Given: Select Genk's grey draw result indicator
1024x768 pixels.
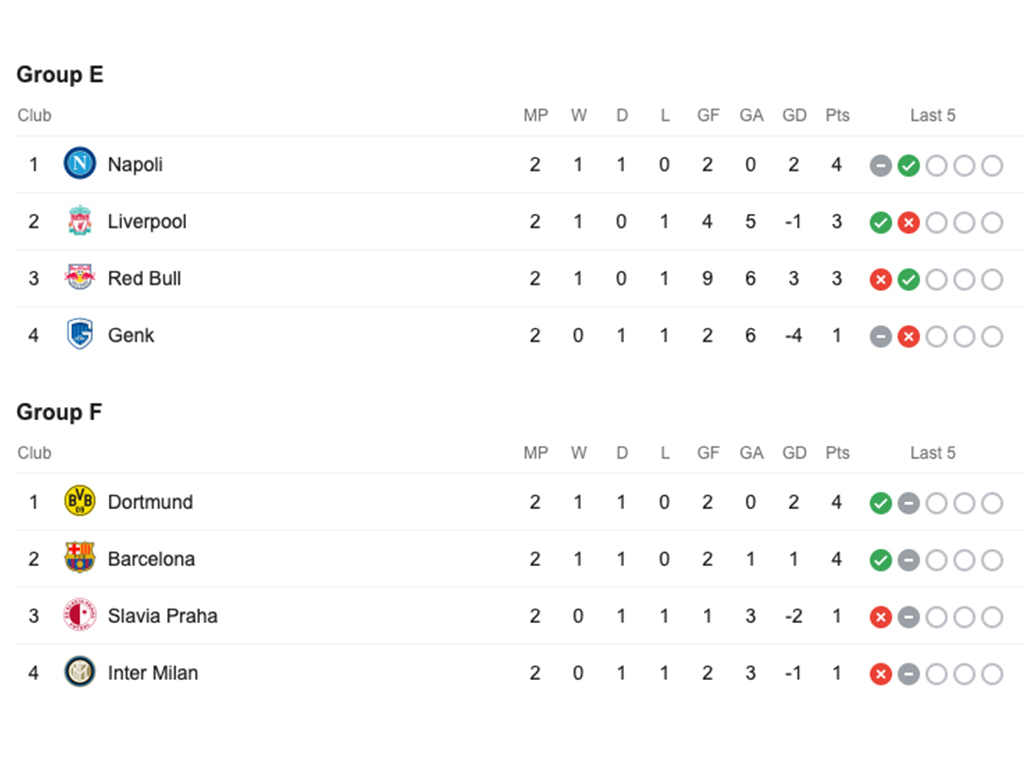Looking at the screenshot, I should point(880,337).
